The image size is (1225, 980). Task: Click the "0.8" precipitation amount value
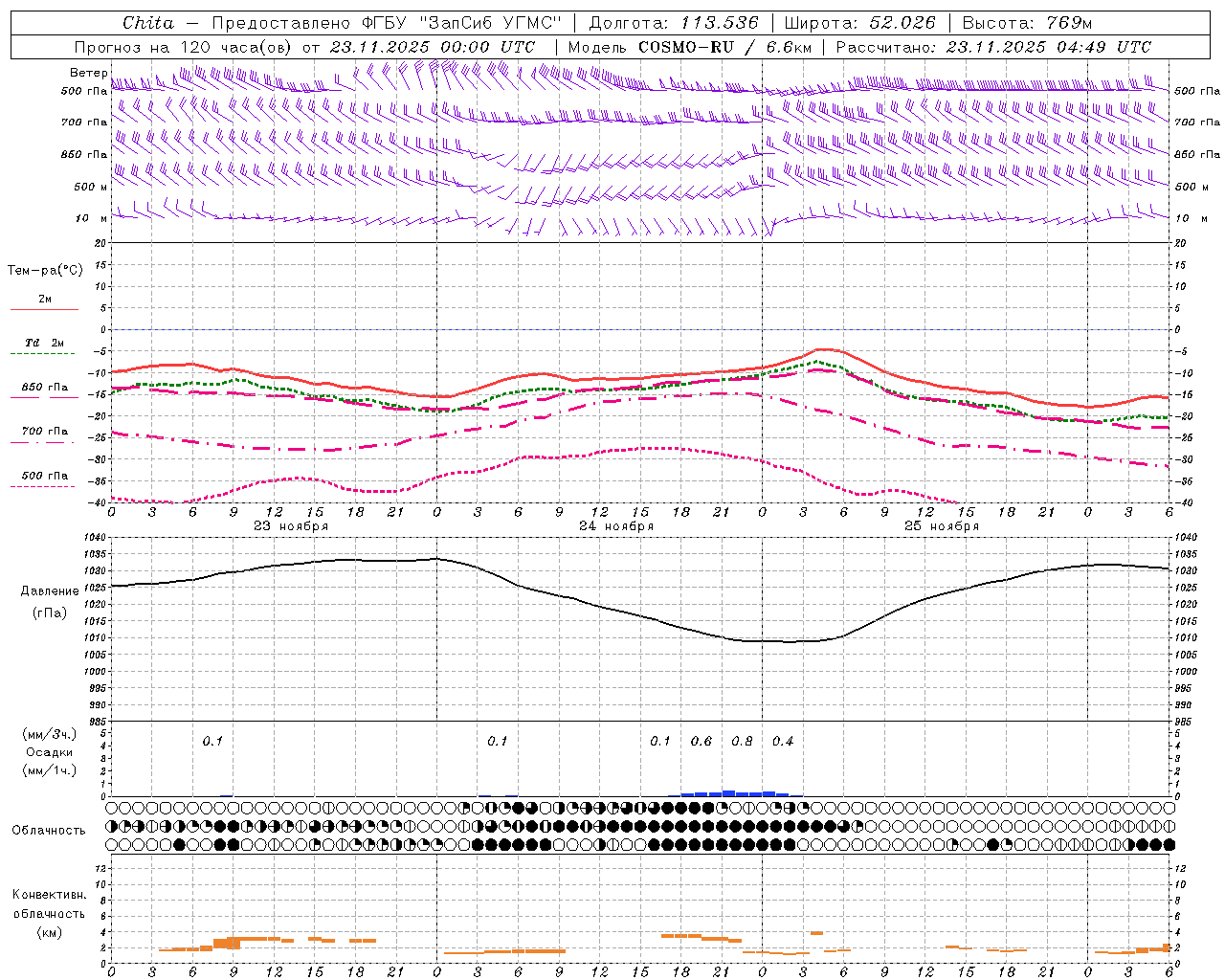tap(742, 742)
